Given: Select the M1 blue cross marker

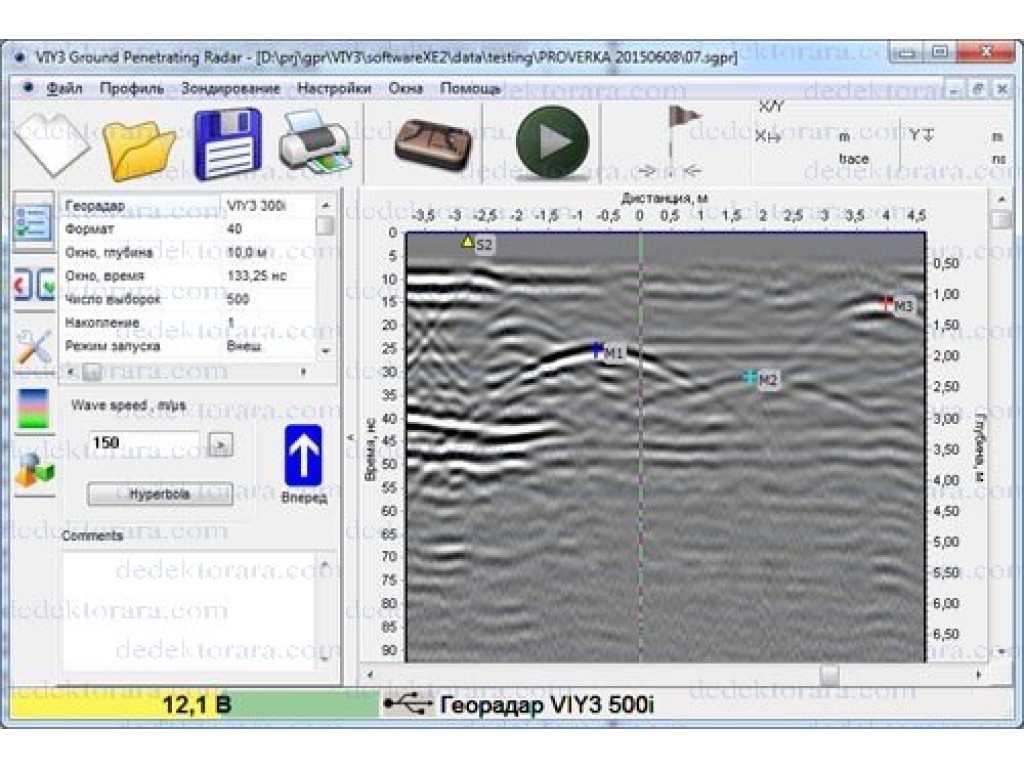Looking at the screenshot, I should tap(596, 350).
